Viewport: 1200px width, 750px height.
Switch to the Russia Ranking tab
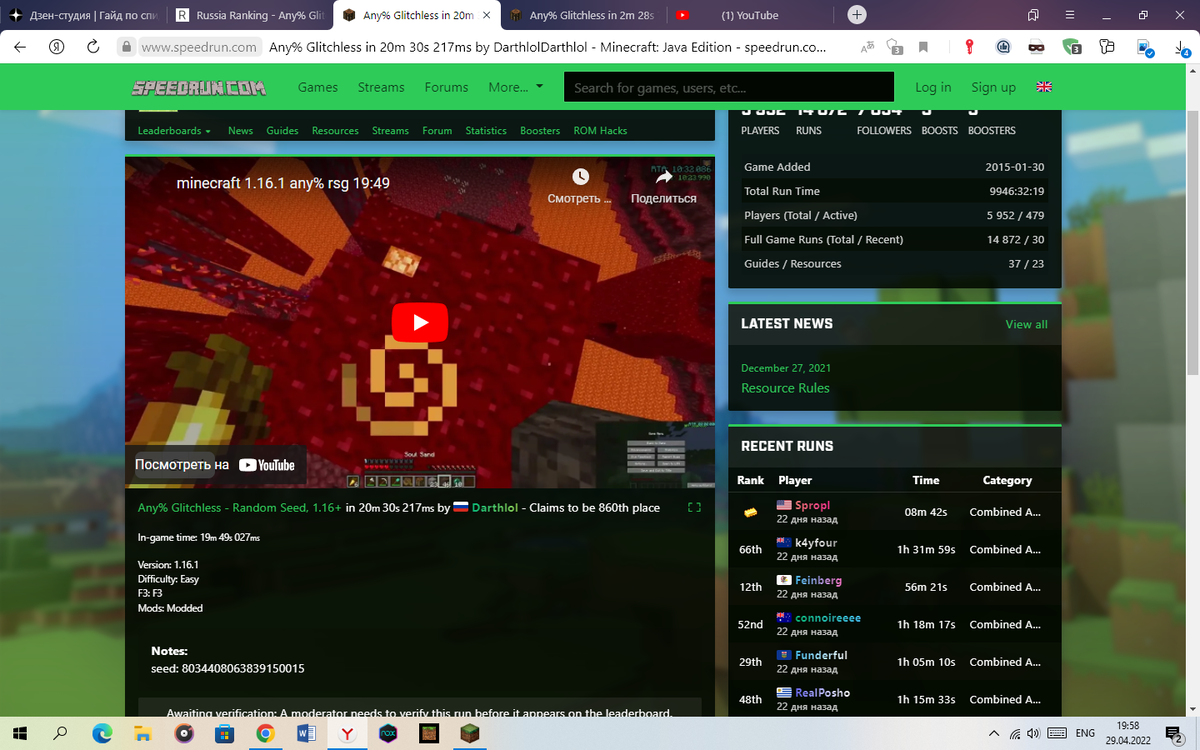coord(248,15)
